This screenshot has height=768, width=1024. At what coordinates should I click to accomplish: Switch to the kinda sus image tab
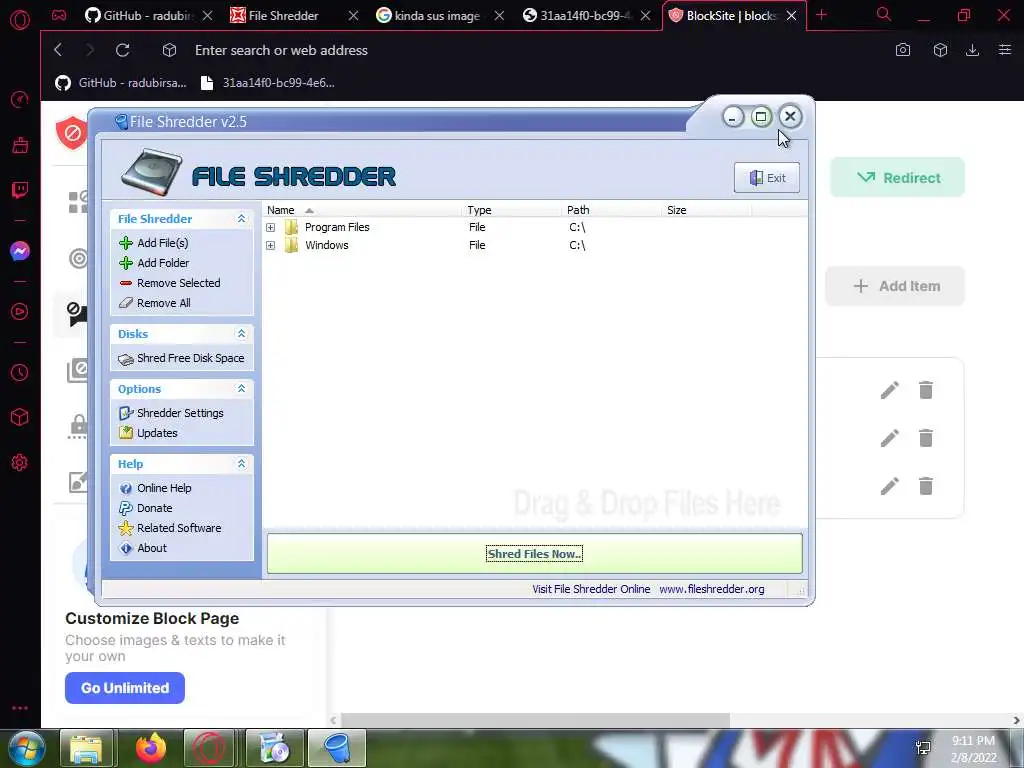(437, 15)
